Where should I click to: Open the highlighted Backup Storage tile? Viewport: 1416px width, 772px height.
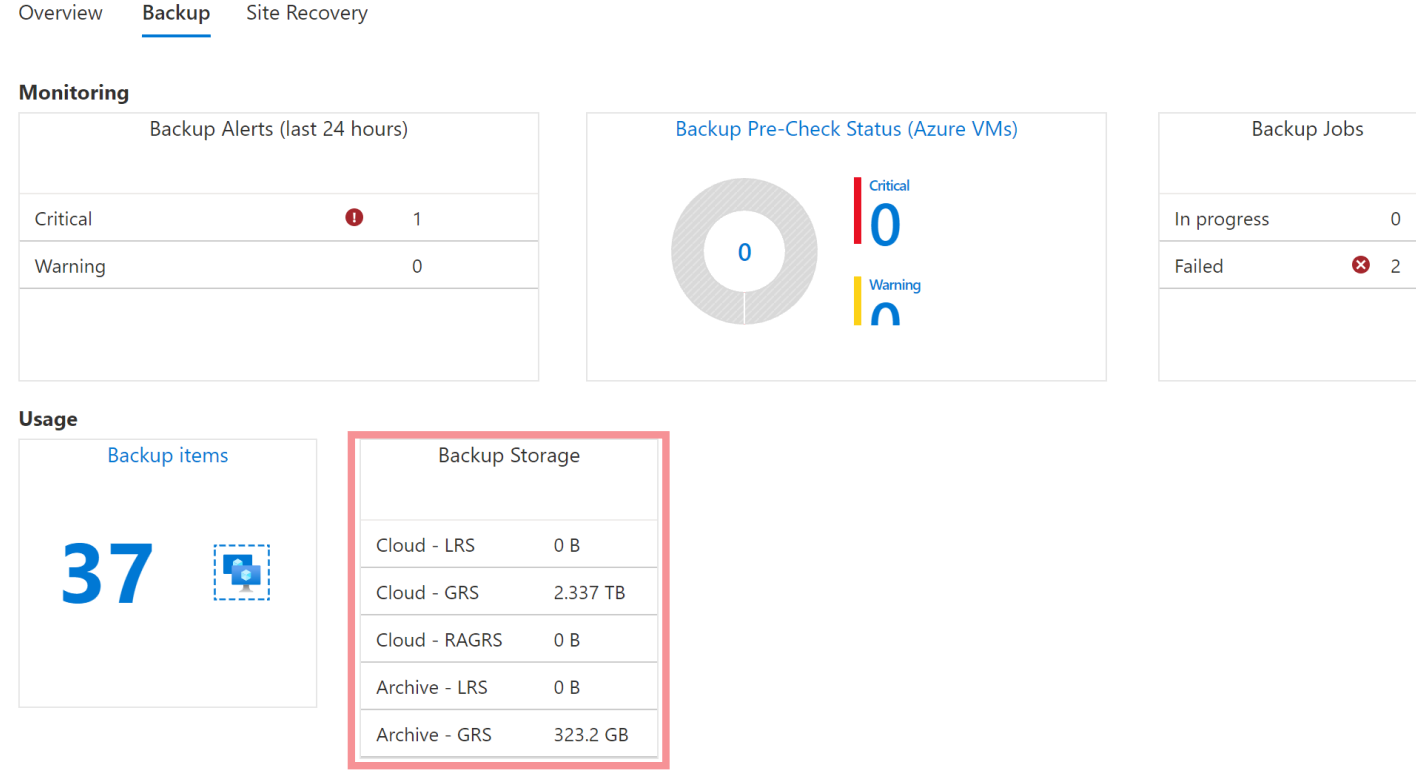(x=508, y=455)
